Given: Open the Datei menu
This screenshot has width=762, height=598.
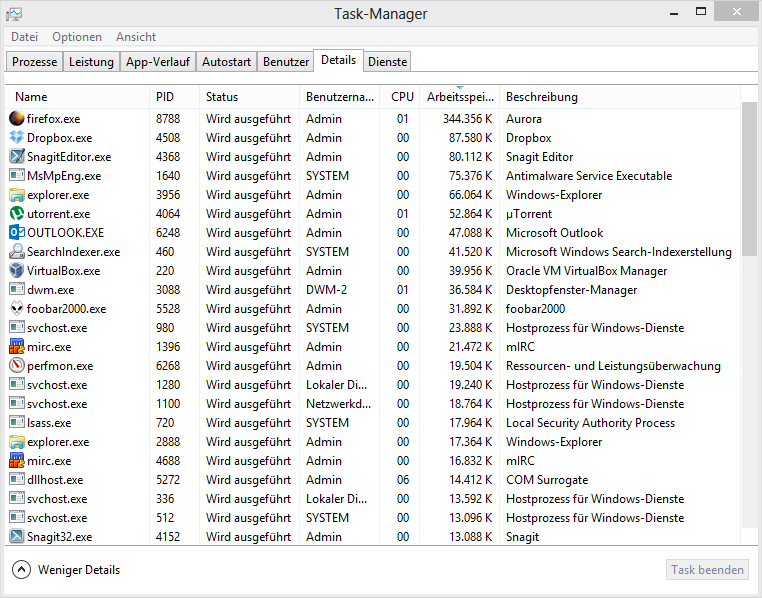Looking at the screenshot, I should pyautogui.click(x=24, y=37).
